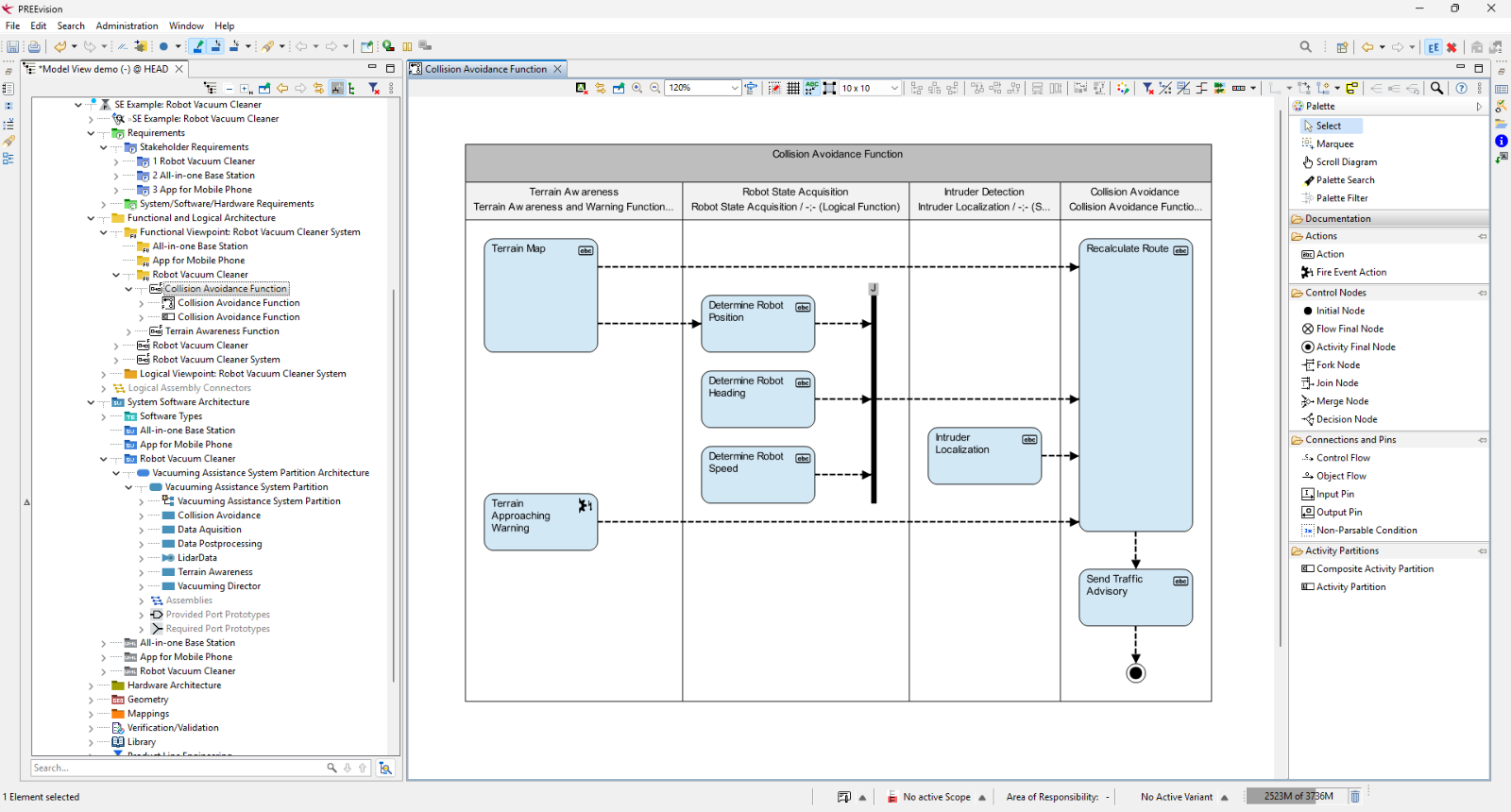
Task: Collapse the Control Nodes palette section
Action: (1390, 293)
